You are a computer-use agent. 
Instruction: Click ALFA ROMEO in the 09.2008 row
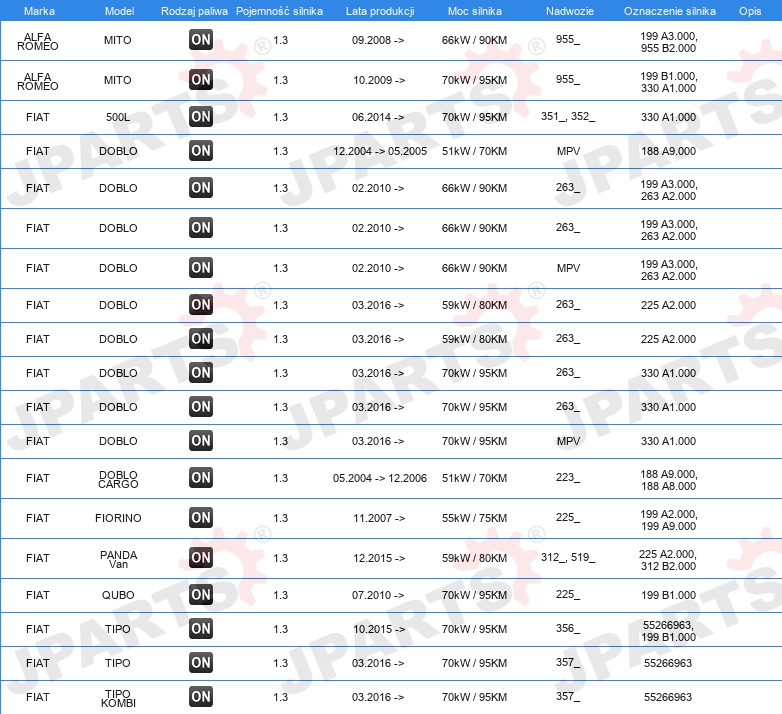point(38,41)
